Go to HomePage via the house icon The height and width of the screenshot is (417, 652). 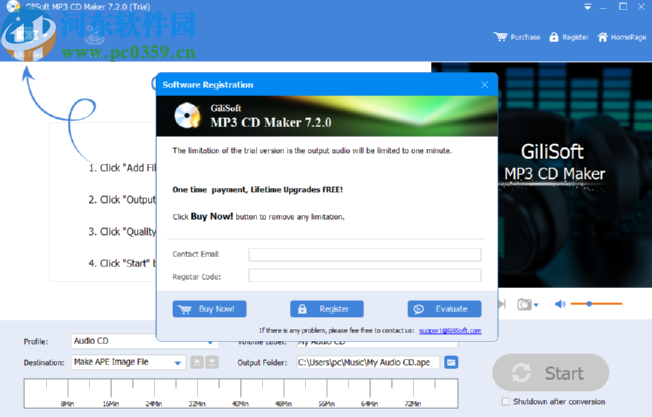pos(602,37)
